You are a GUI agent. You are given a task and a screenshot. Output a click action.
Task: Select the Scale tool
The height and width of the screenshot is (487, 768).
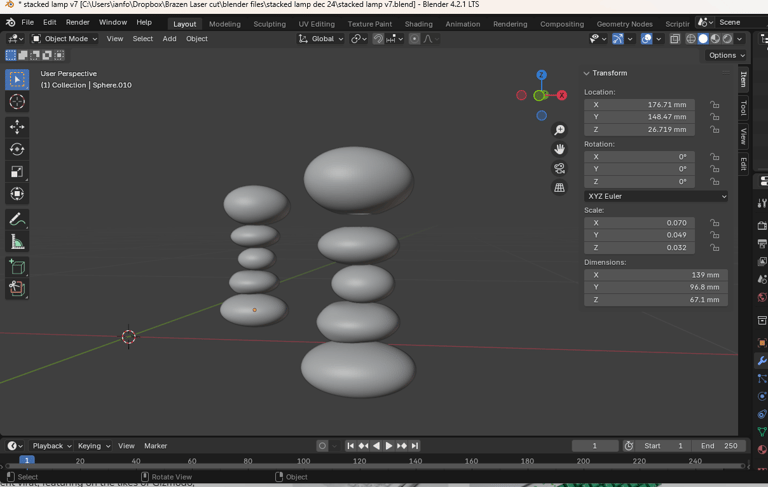coord(17,171)
